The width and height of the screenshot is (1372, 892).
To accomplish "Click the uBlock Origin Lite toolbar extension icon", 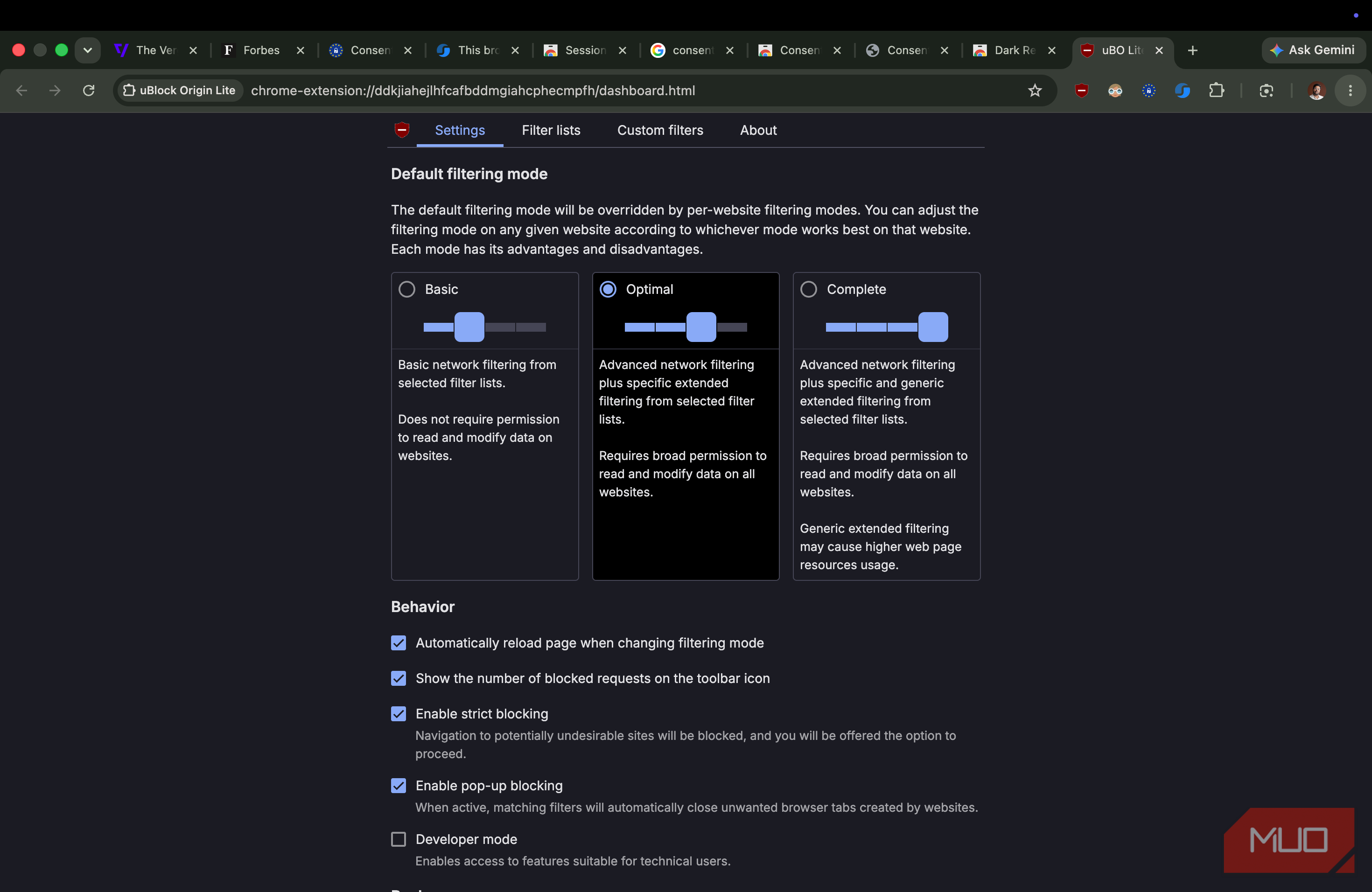I will click(x=1081, y=91).
